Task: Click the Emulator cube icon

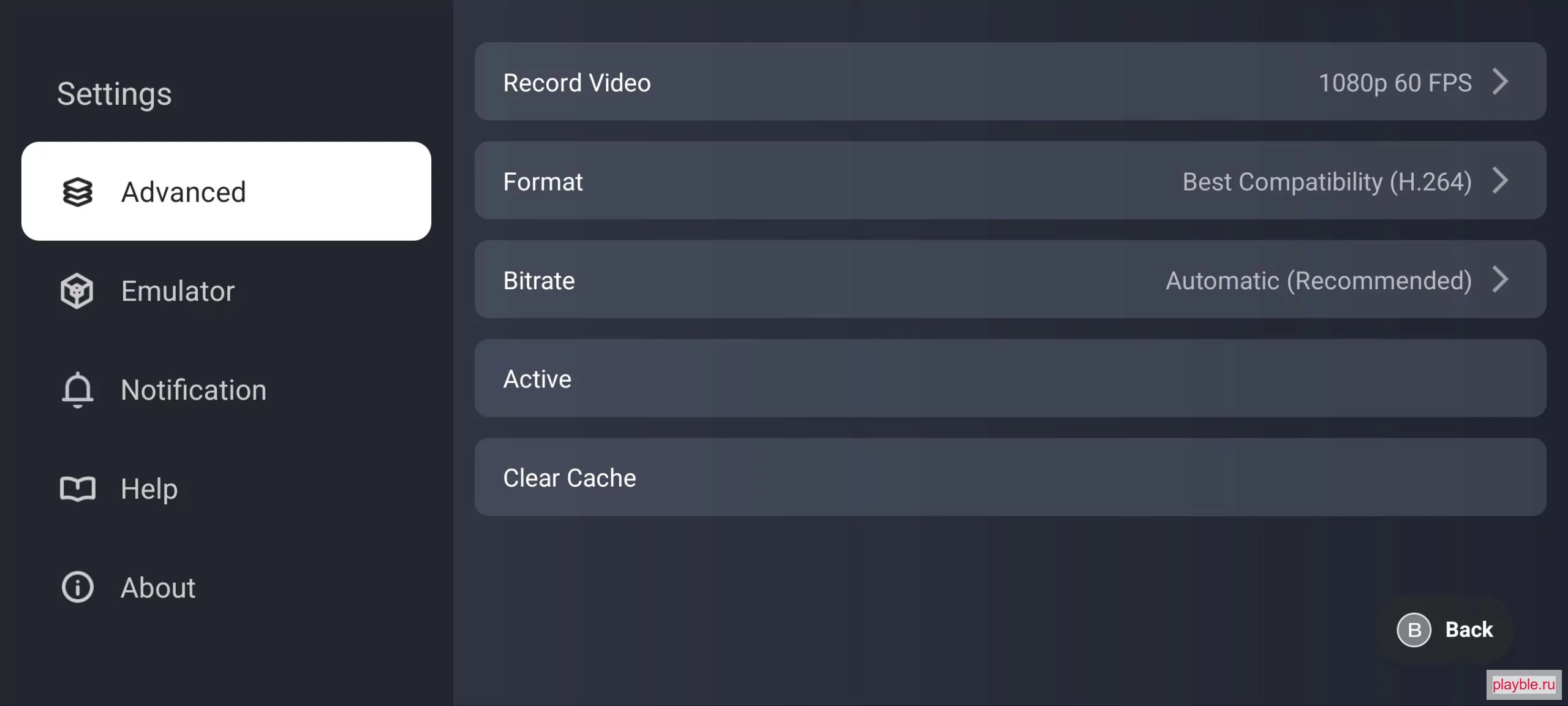Action: tap(77, 290)
